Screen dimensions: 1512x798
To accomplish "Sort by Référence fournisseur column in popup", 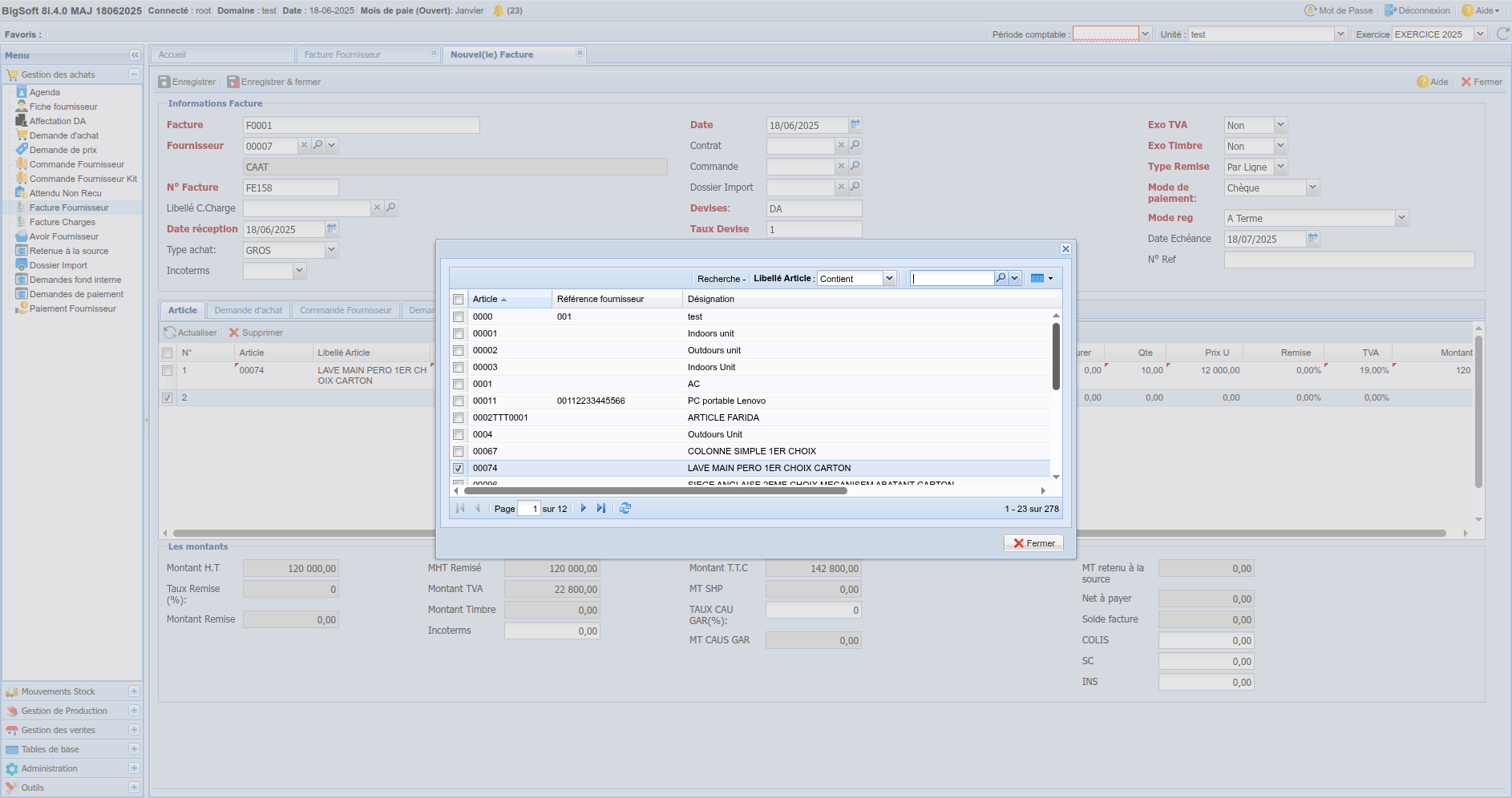I will [617, 299].
